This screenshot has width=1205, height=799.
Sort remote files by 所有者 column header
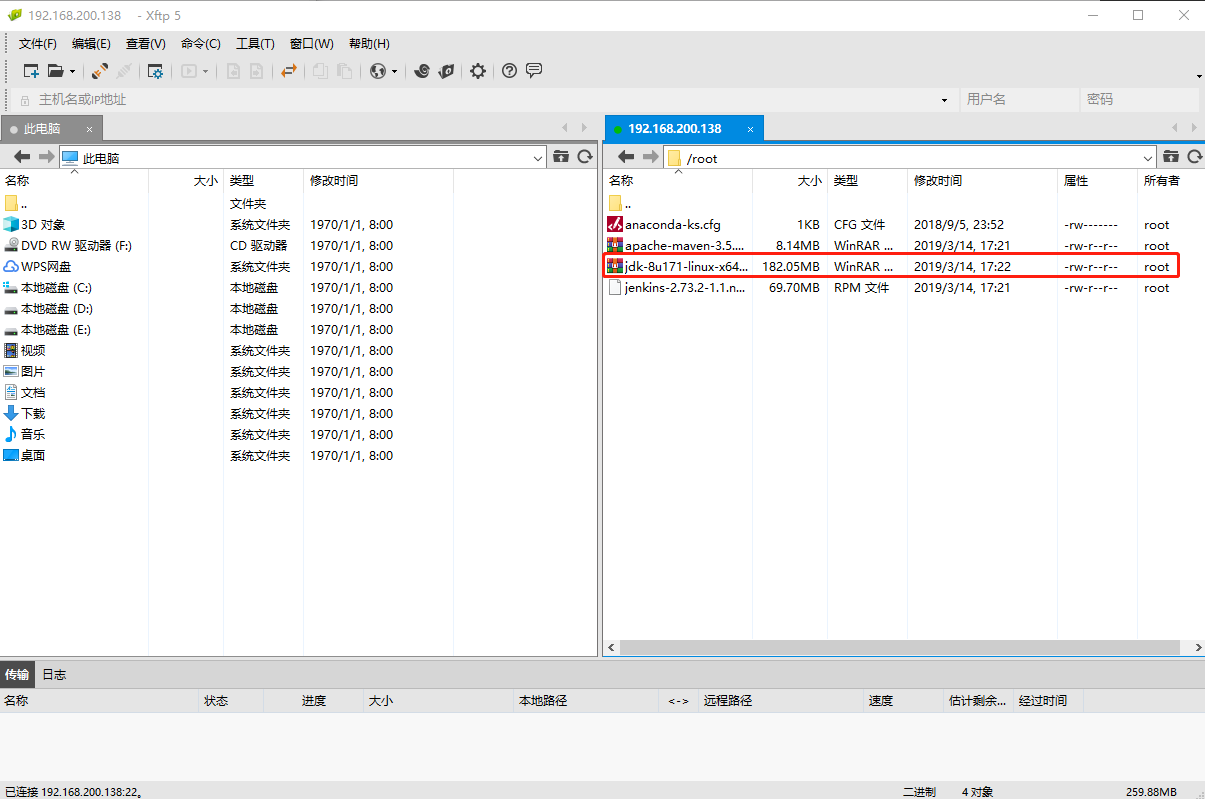coord(1170,181)
